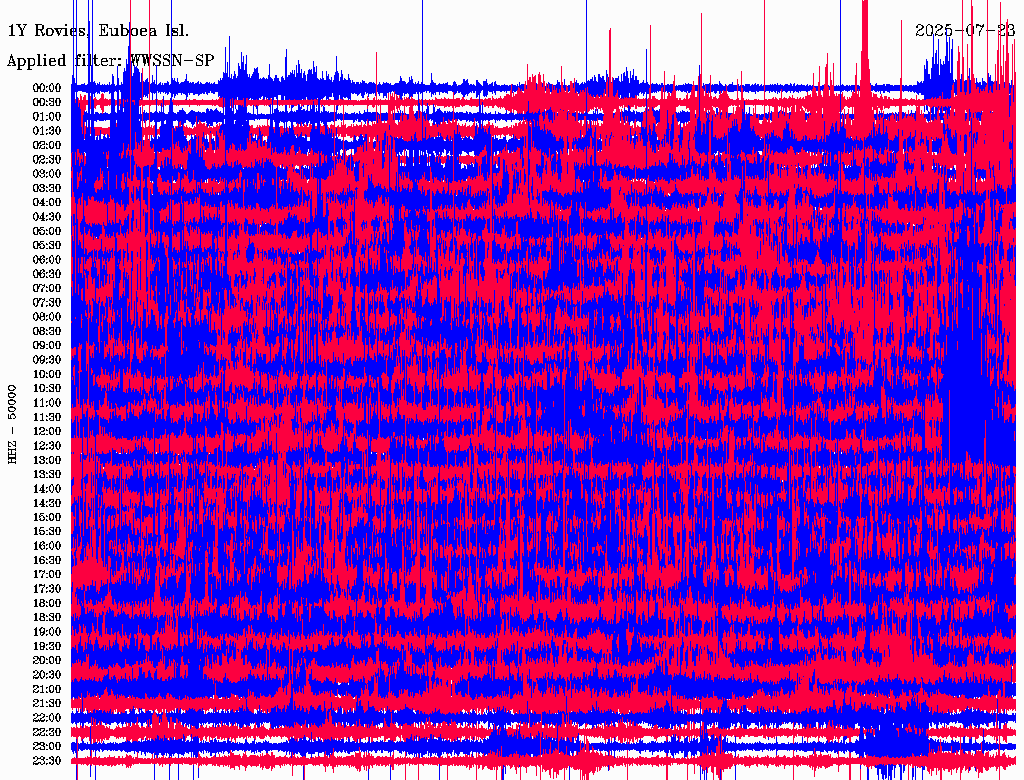The image size is (1024, 780).
Task: Click the date label 2025-07-23
Action: point(965,30)
